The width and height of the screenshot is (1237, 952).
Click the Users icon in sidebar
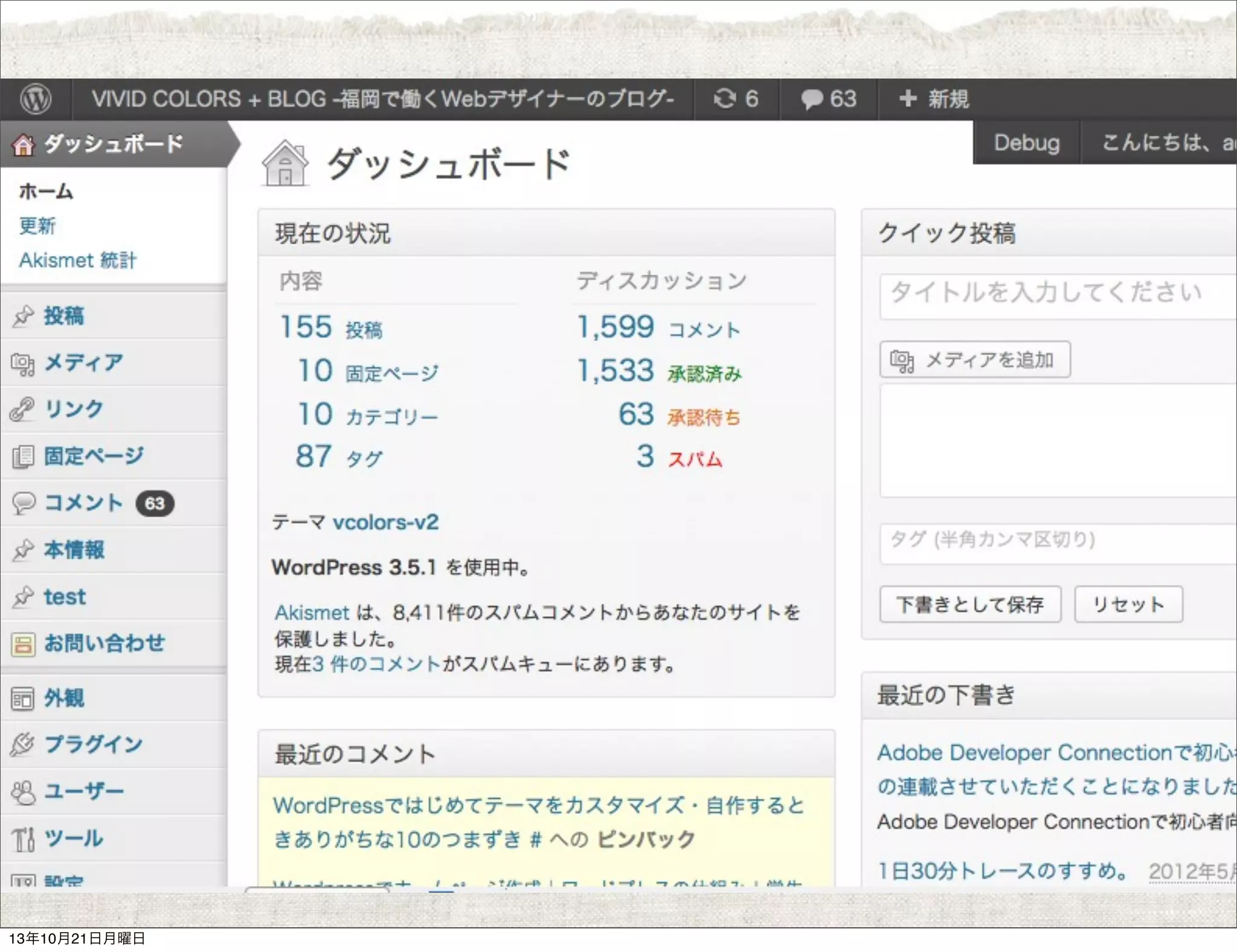point(23,791)
